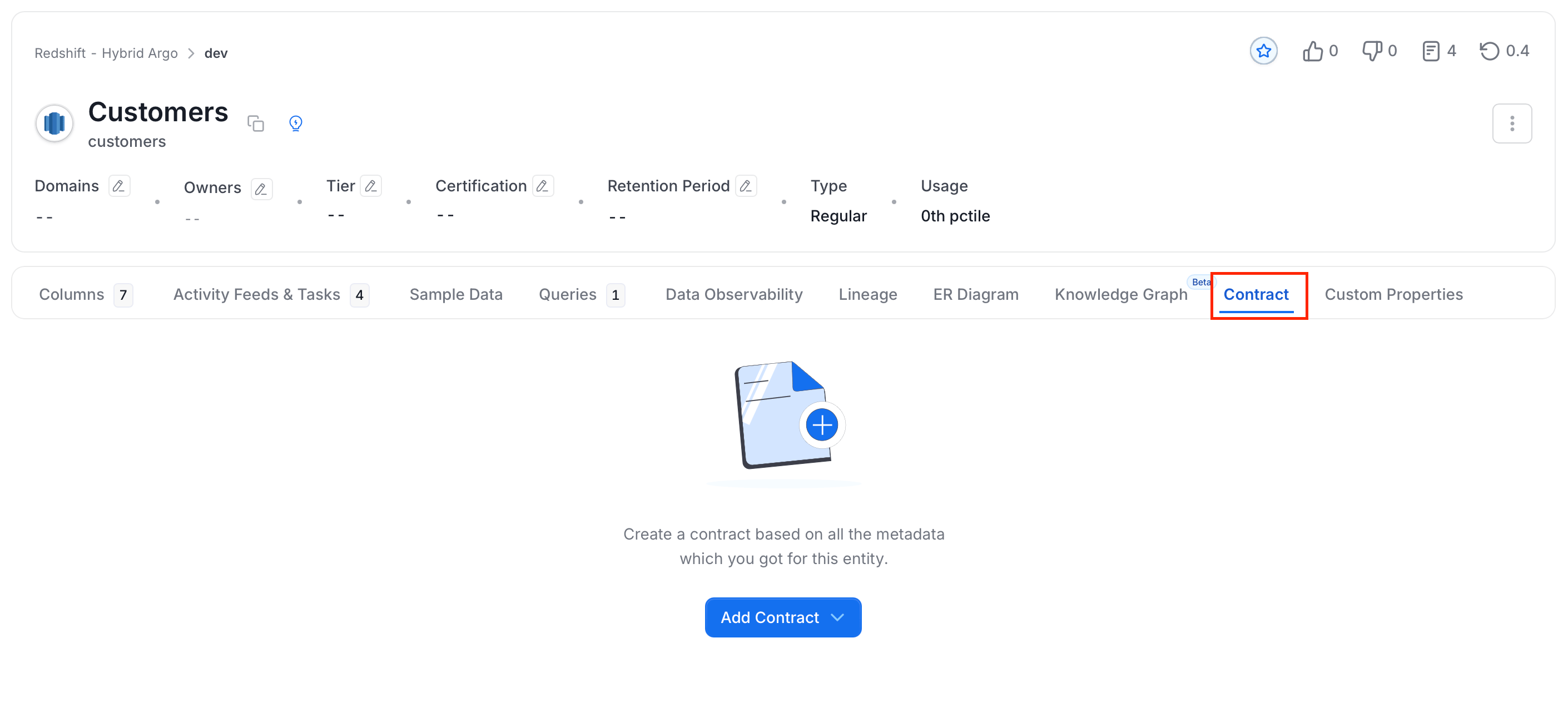Click the Regular type value

pyautogui.click(x=838, y=216)
